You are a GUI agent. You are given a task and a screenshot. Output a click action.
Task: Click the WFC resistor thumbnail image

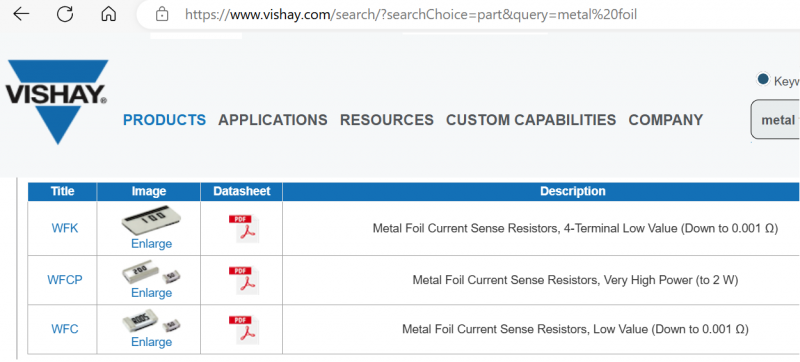[152, 323]
